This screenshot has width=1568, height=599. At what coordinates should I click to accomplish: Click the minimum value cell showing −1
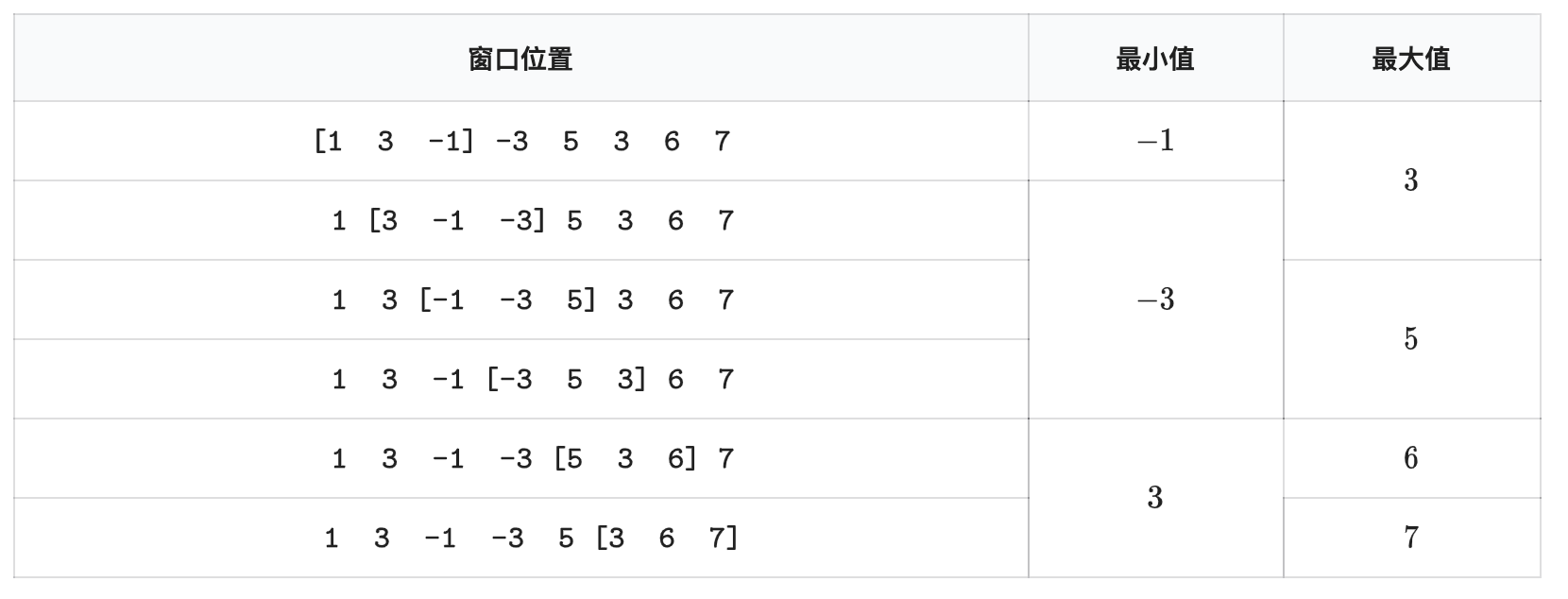[1154, 142]
